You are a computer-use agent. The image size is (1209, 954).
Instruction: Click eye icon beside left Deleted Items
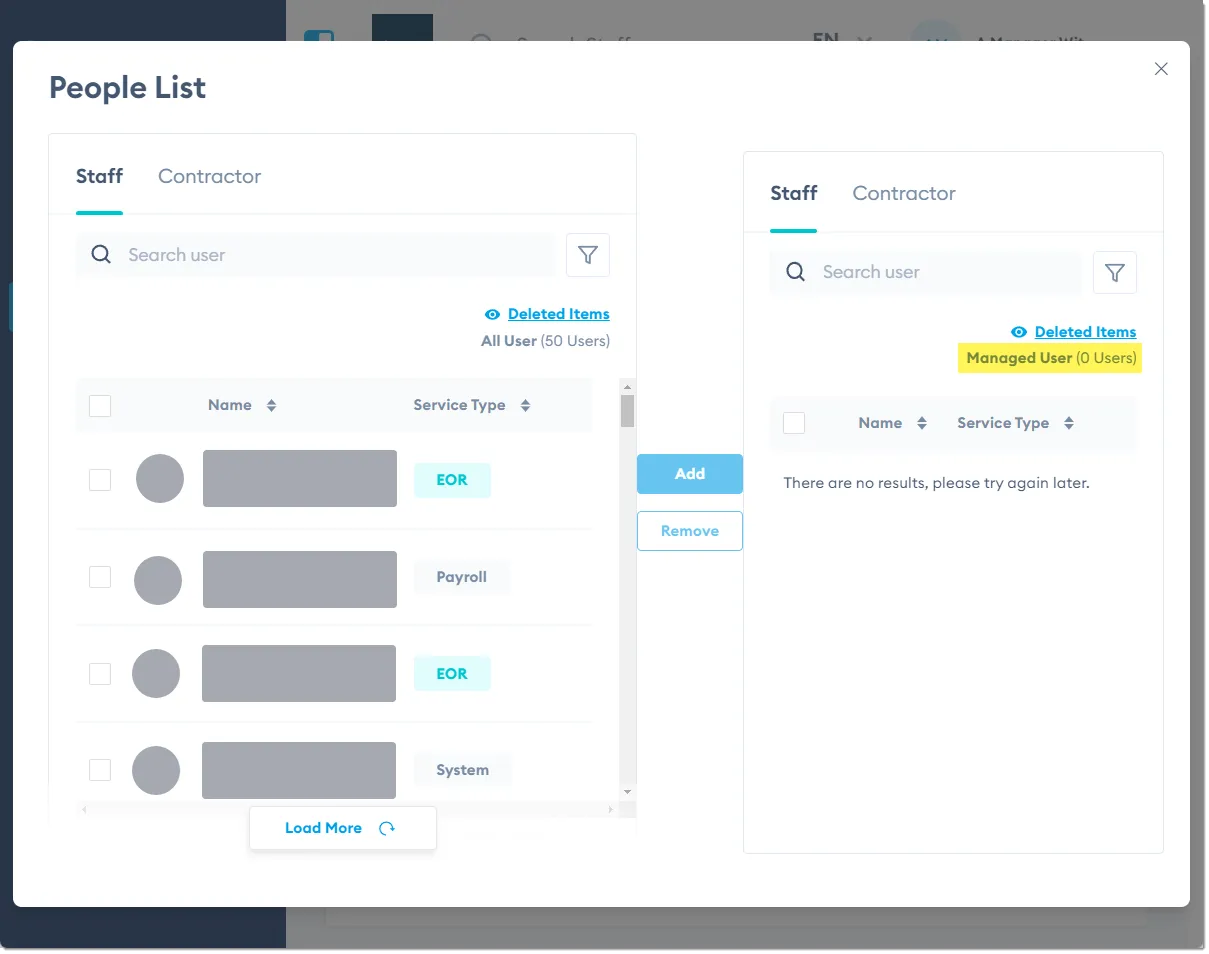tap(492, 314)
